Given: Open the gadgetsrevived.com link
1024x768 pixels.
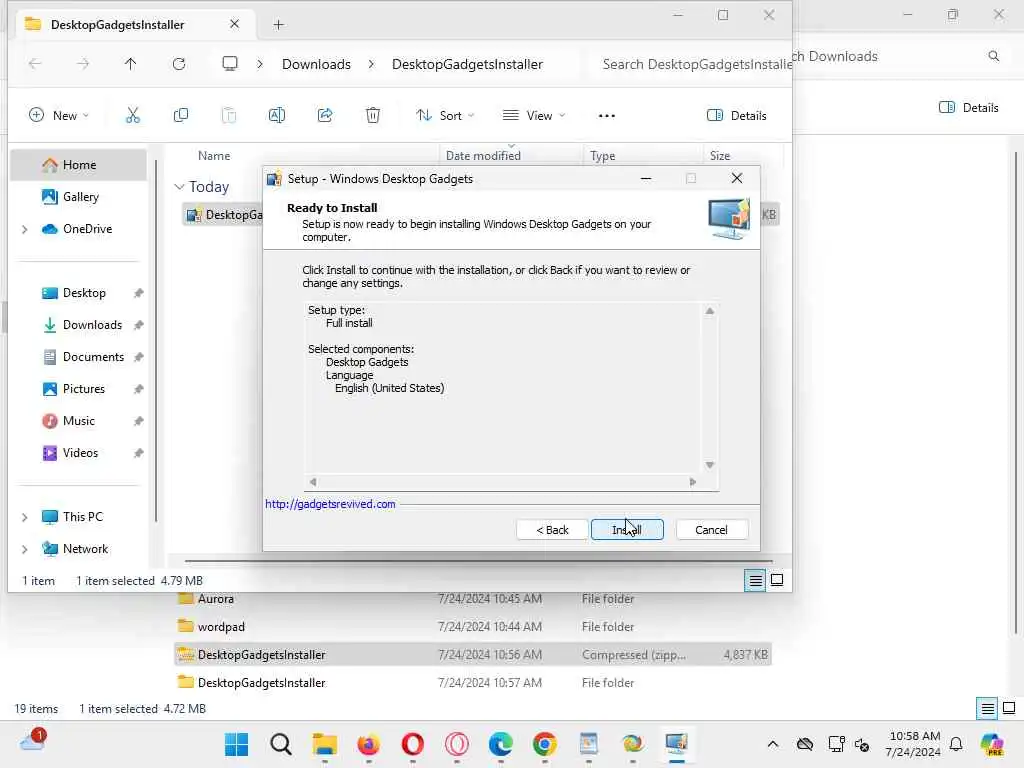Looking at the screenshot, I should click(330, 504).
